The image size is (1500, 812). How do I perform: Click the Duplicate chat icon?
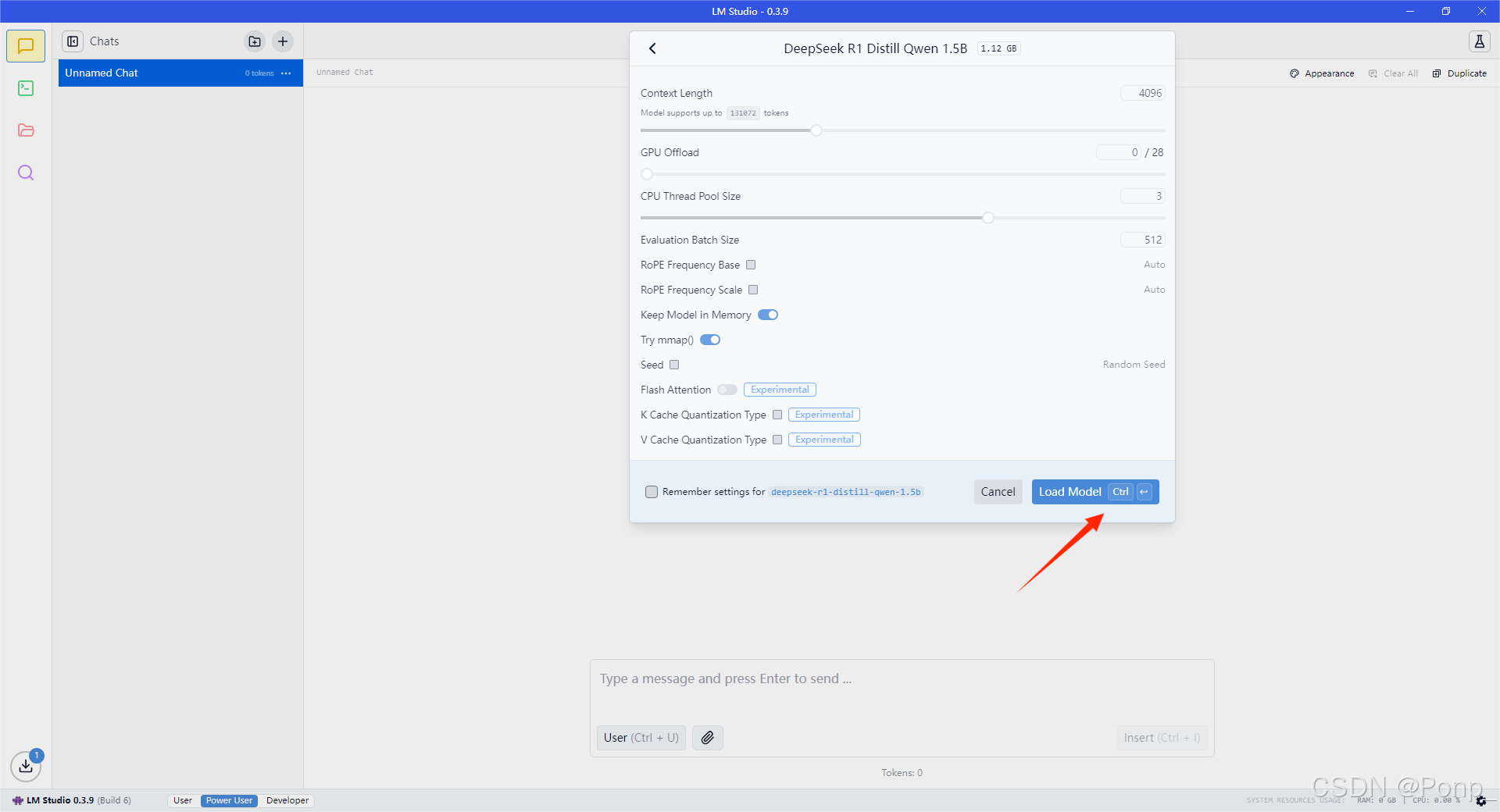1437,73
